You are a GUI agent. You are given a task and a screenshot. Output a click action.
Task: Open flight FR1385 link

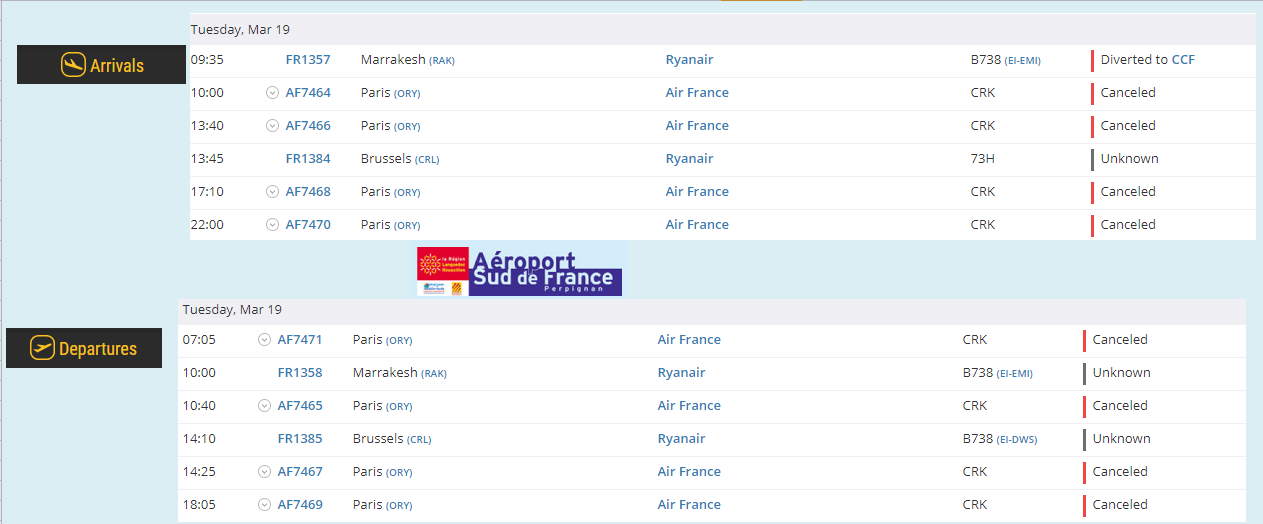pyautogui.click(x=300, y=439)
